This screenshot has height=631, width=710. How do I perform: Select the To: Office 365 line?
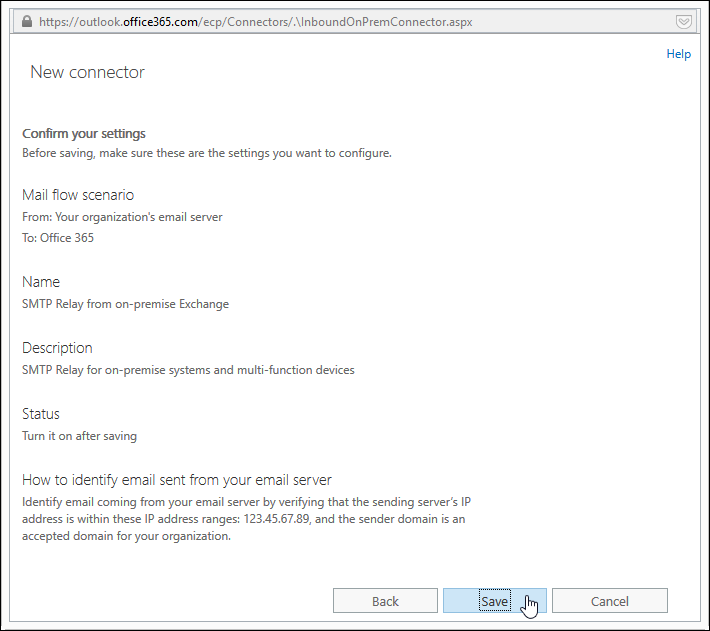58,238
